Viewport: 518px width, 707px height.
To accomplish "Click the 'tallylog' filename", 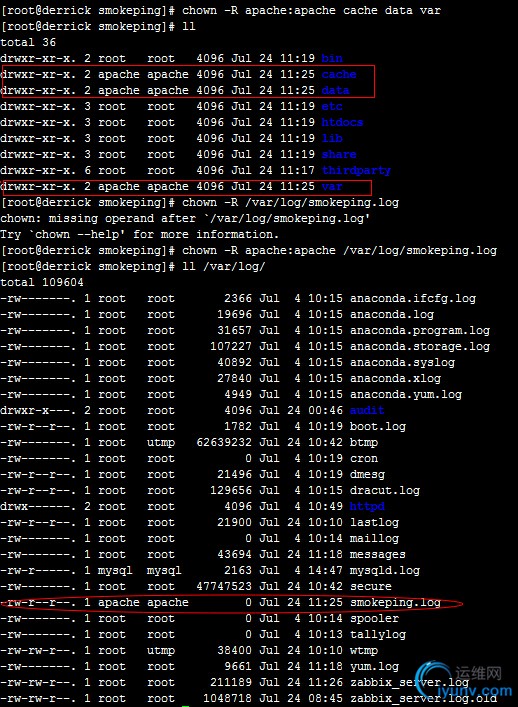I will [378, 635].
